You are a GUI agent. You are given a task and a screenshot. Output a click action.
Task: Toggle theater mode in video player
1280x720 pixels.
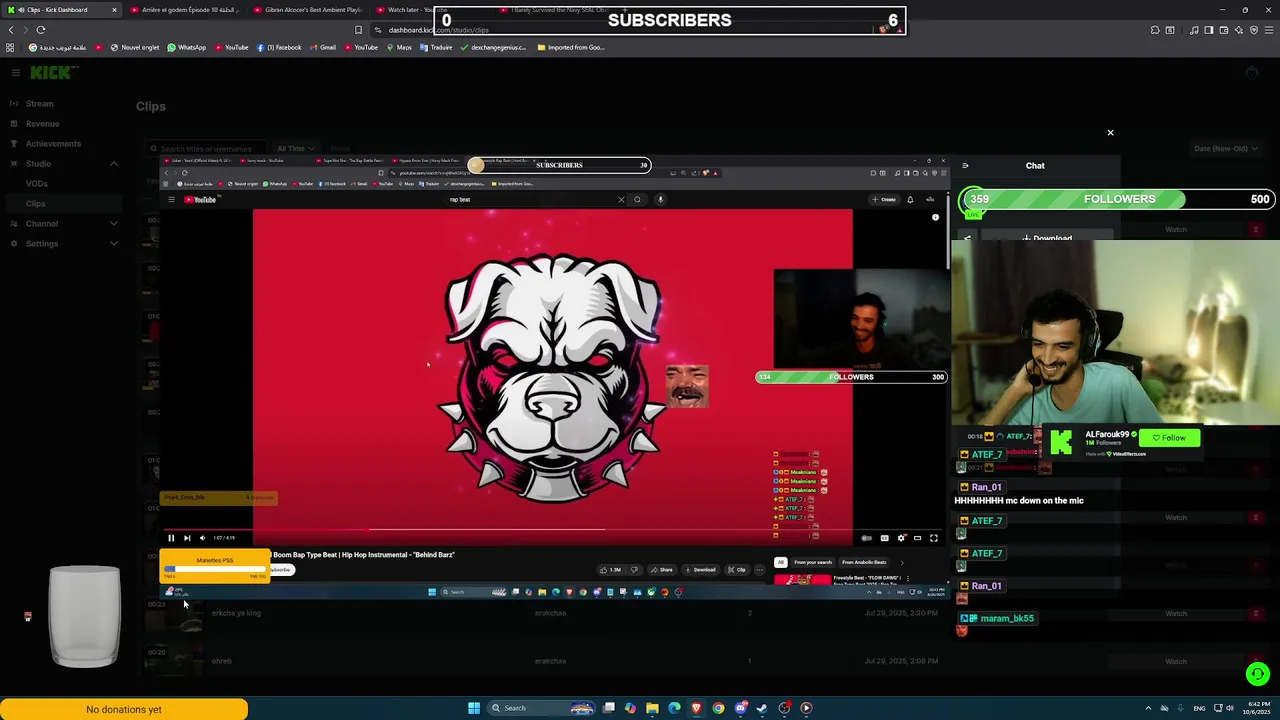click(917, 538)
